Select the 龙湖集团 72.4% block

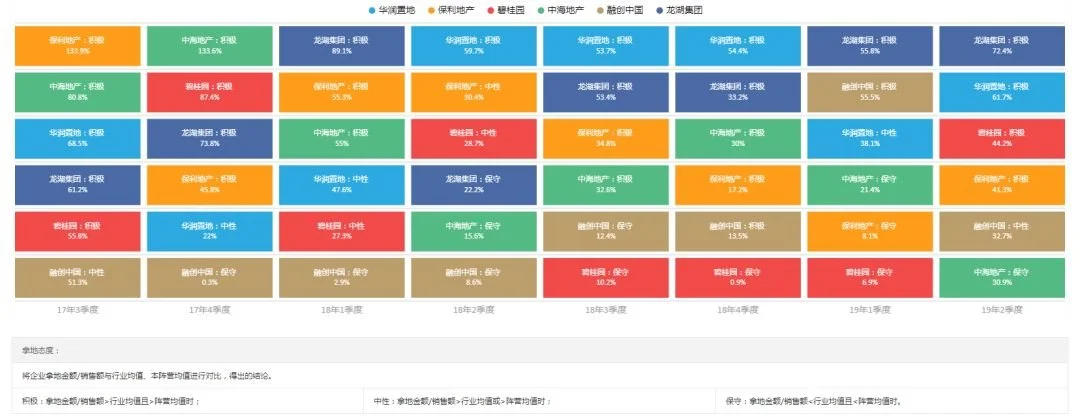(x=1002, y=46)
